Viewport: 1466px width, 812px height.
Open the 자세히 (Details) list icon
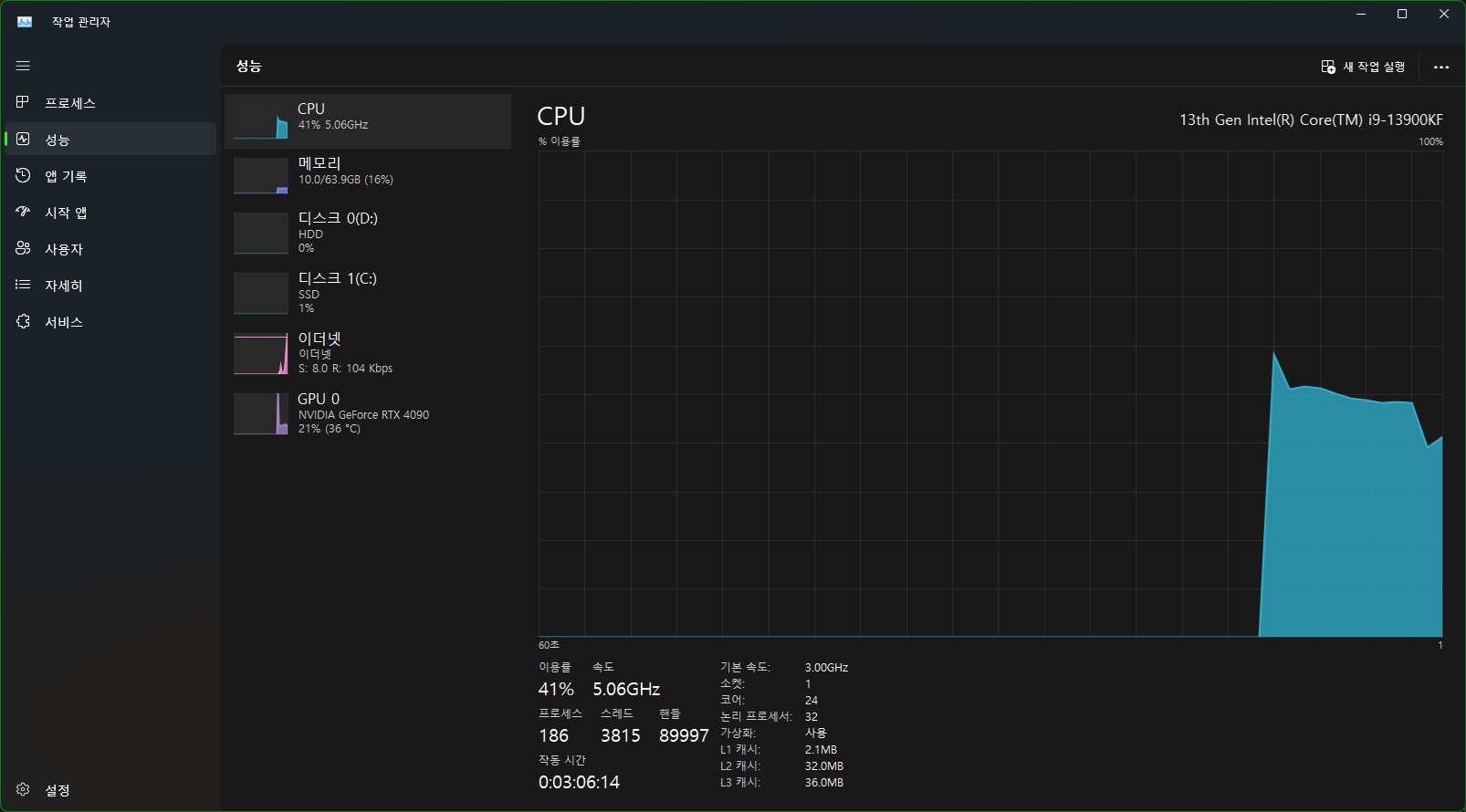click(x=23, y=285)
